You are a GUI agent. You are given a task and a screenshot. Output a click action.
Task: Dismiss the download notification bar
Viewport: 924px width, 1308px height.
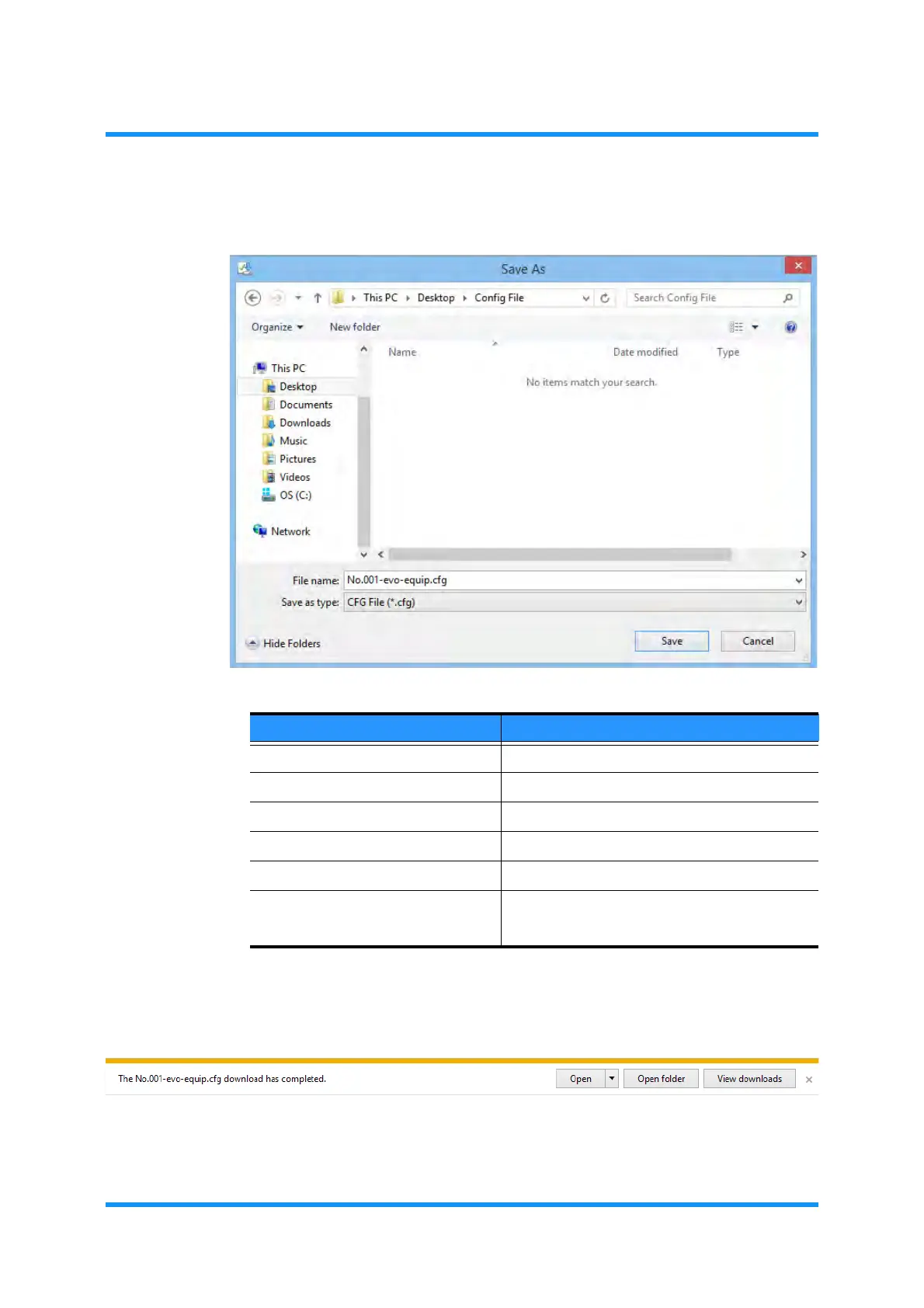click(809, 1080)
